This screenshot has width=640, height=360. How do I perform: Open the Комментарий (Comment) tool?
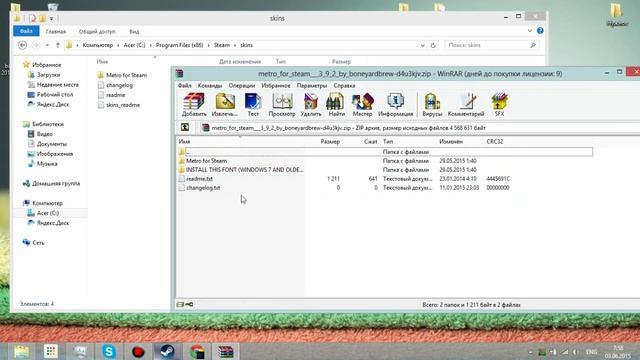coord(466,105)
